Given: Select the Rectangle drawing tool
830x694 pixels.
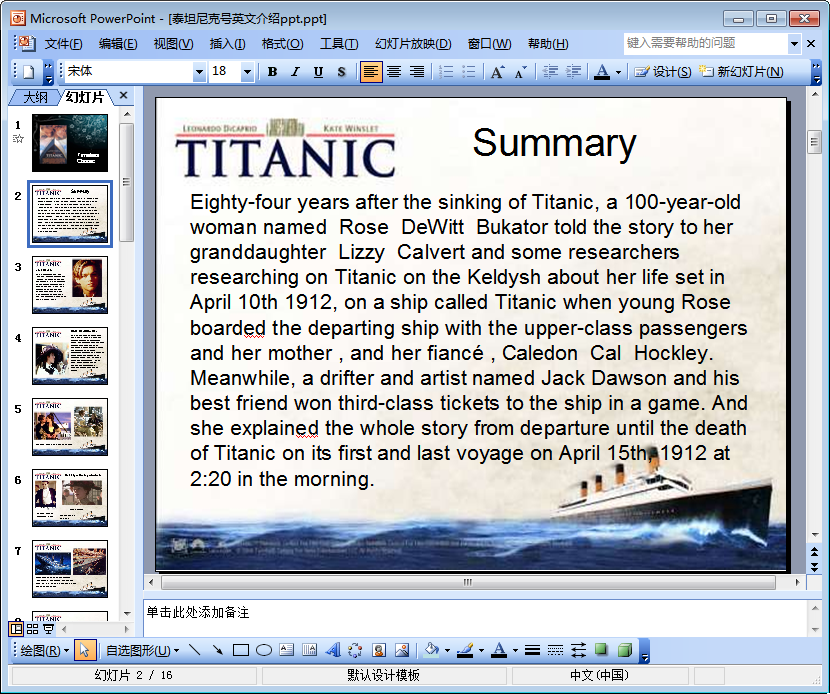Looking at the screenshot, I should [x=241, y=650].
